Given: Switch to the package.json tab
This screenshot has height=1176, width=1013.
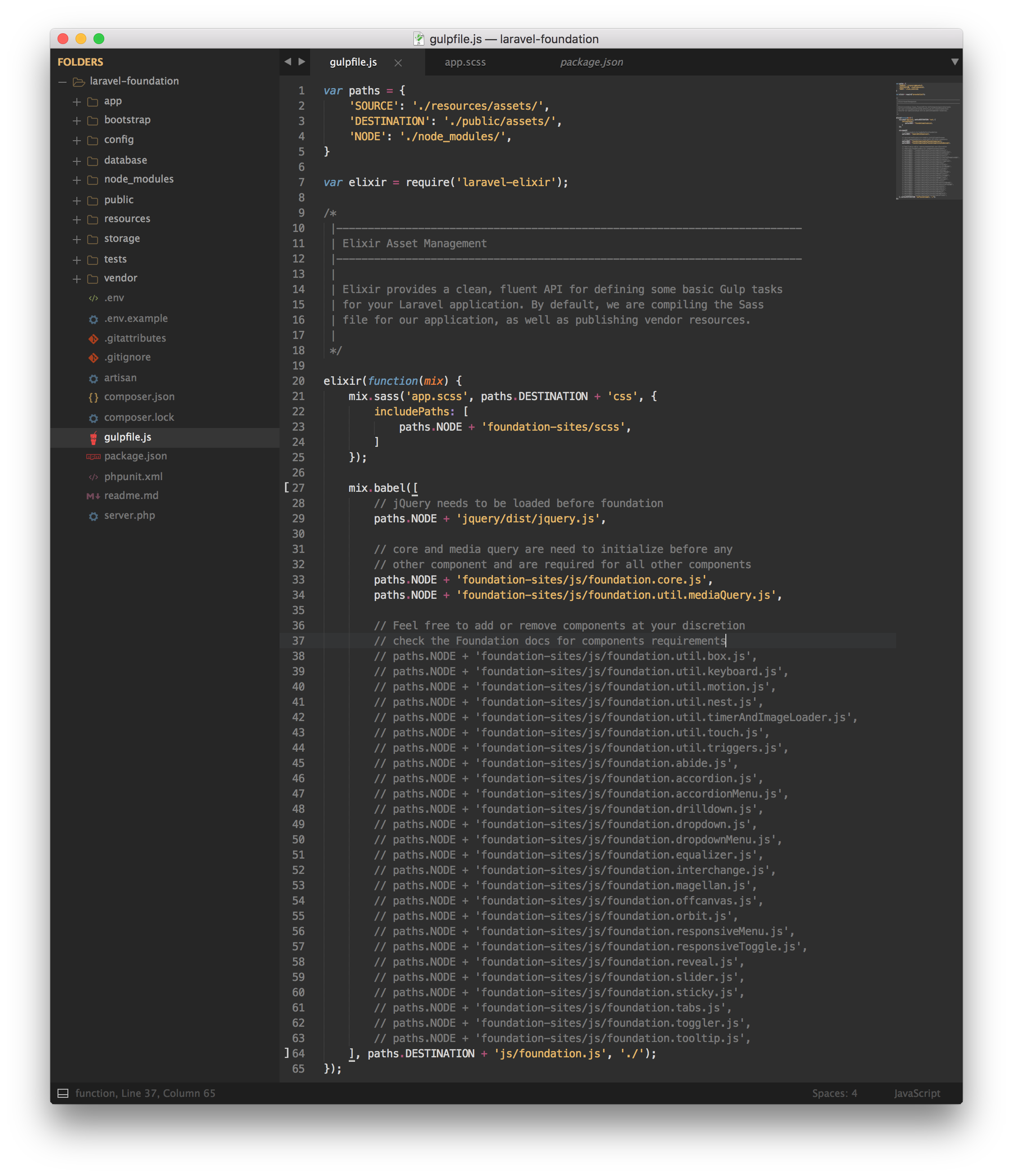Looking at the screenshot, I should [x=591, y=62].
